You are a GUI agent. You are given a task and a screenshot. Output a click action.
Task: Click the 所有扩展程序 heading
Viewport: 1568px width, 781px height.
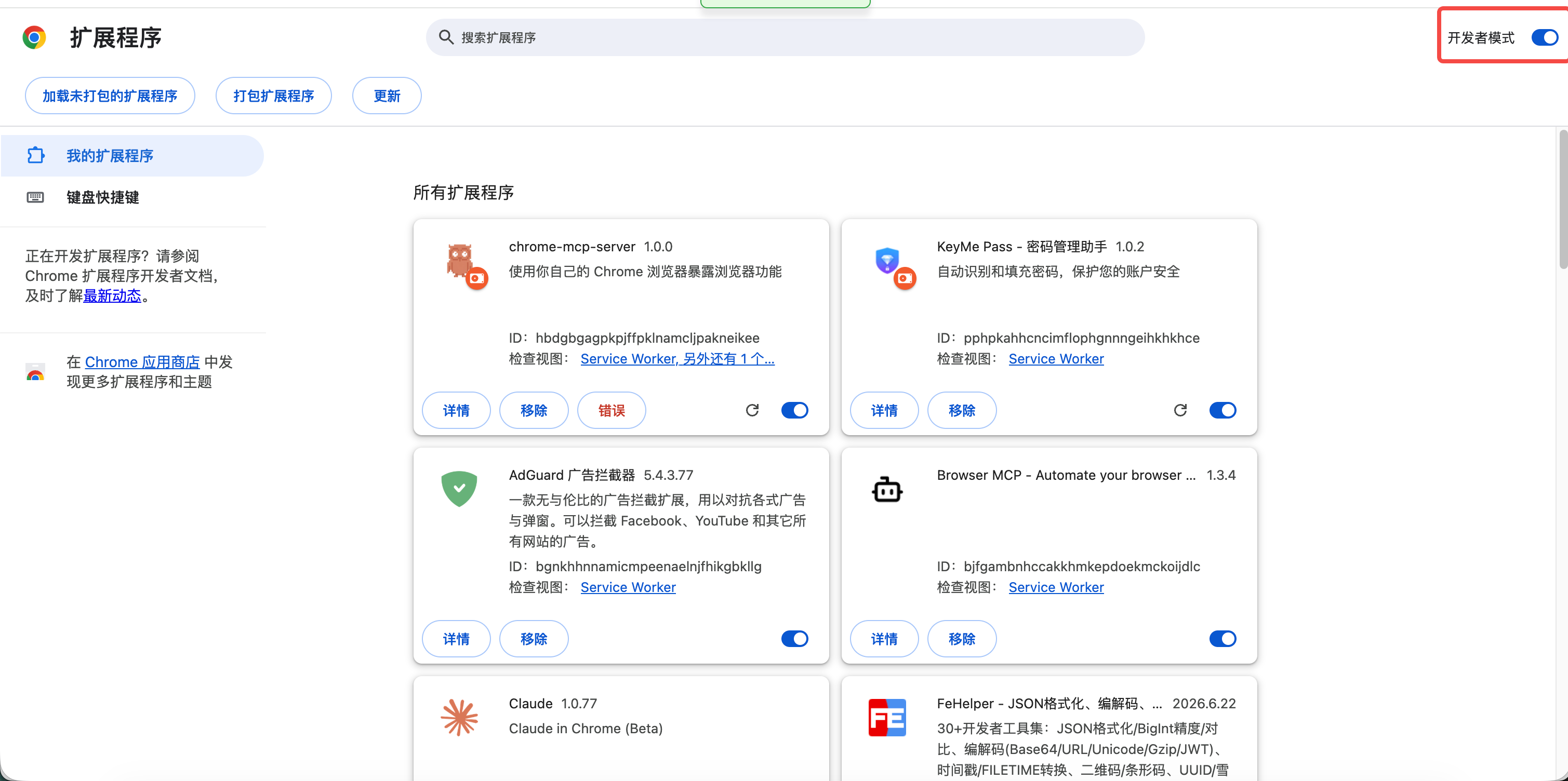(x=463, y=193)
